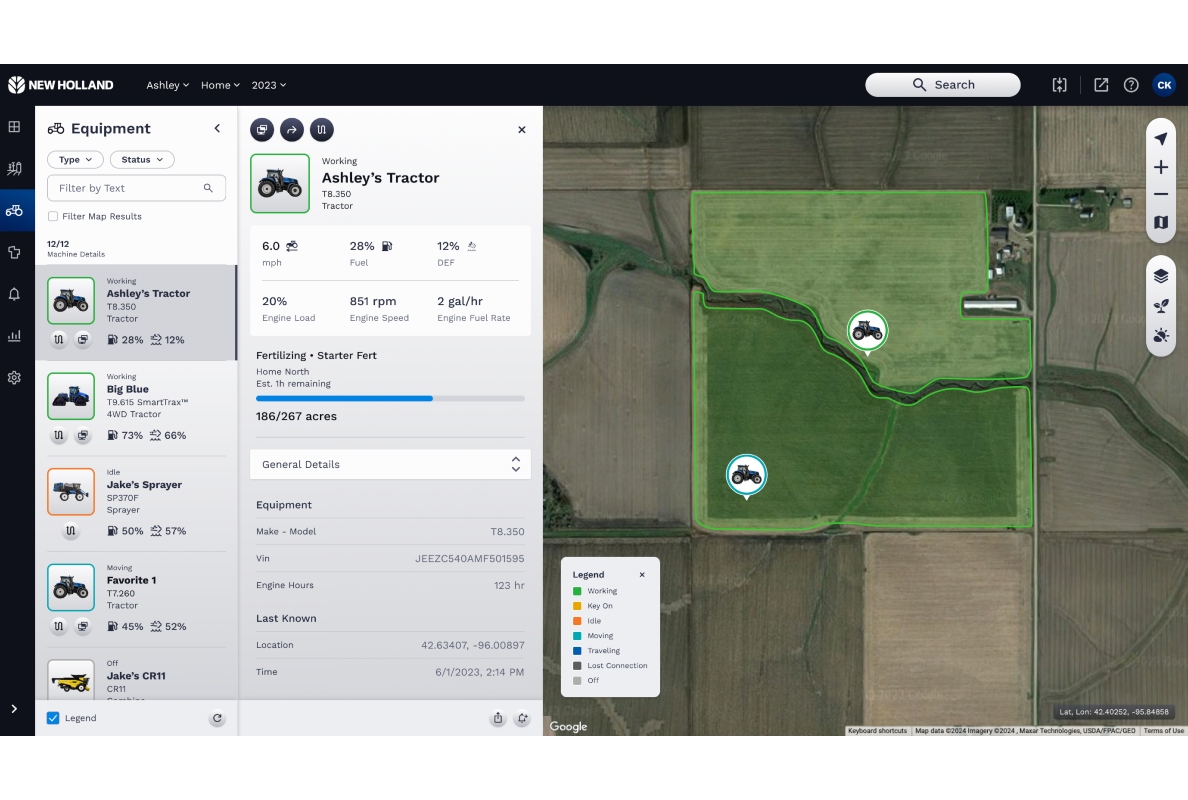This screenshot has width=1188, height=800.
Task: Open the fields icon in left sidebar
Action: (14, 168)
